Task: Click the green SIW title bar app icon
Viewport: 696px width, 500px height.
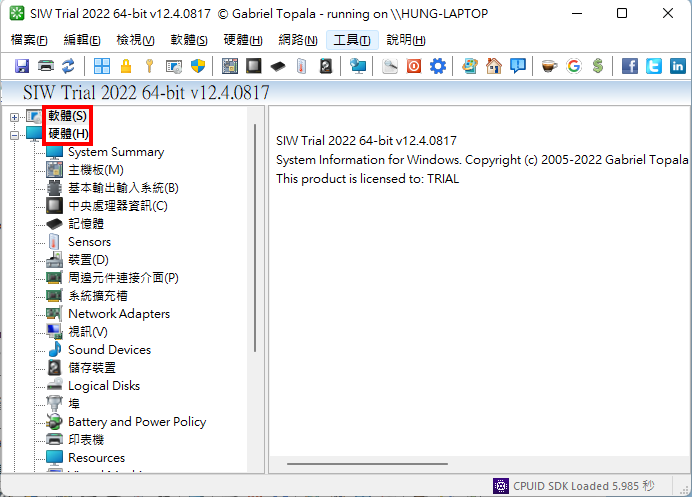Action: tap(17, 14)
